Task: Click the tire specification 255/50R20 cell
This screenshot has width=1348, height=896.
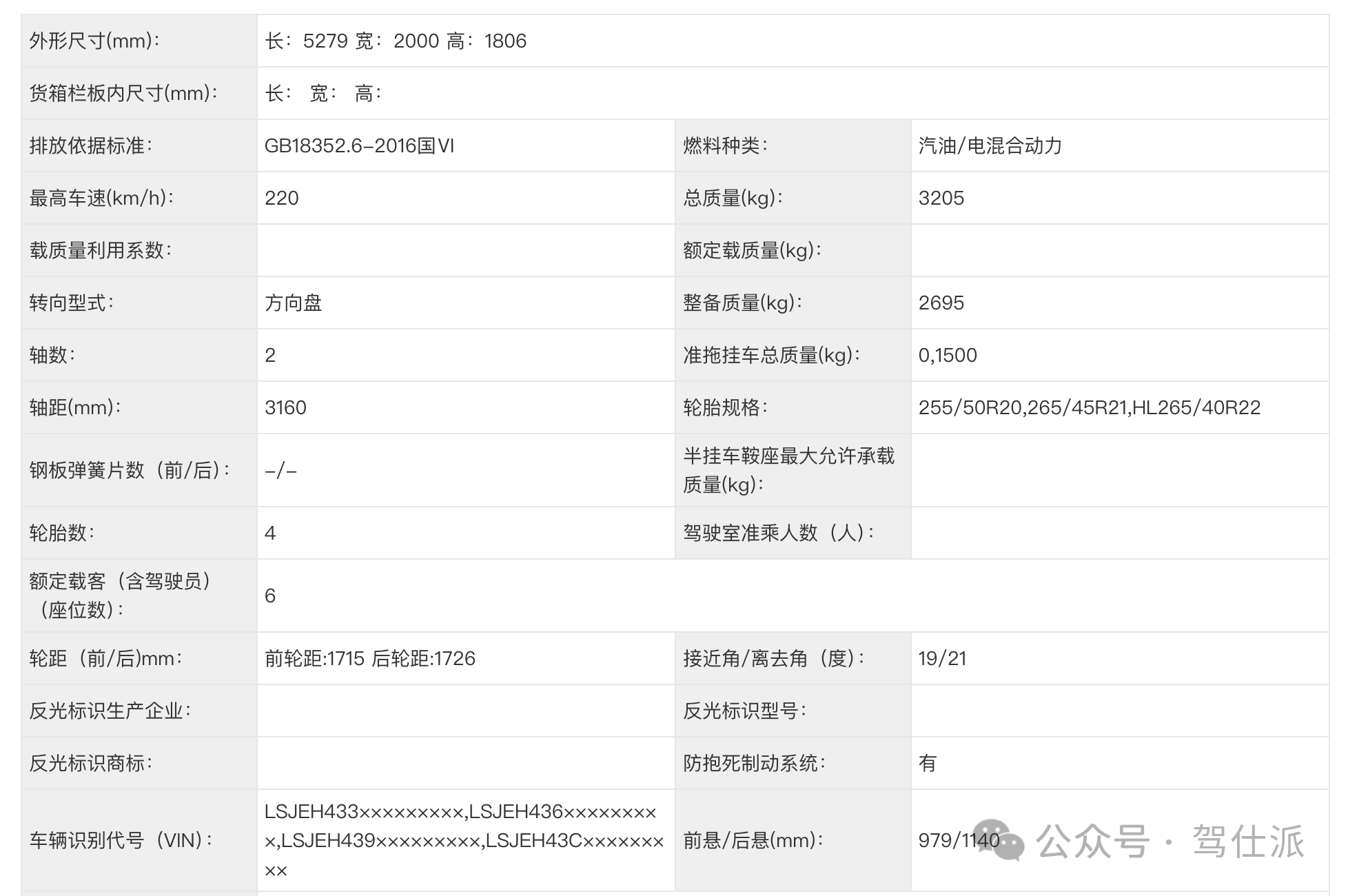Action: (1089, 408)
